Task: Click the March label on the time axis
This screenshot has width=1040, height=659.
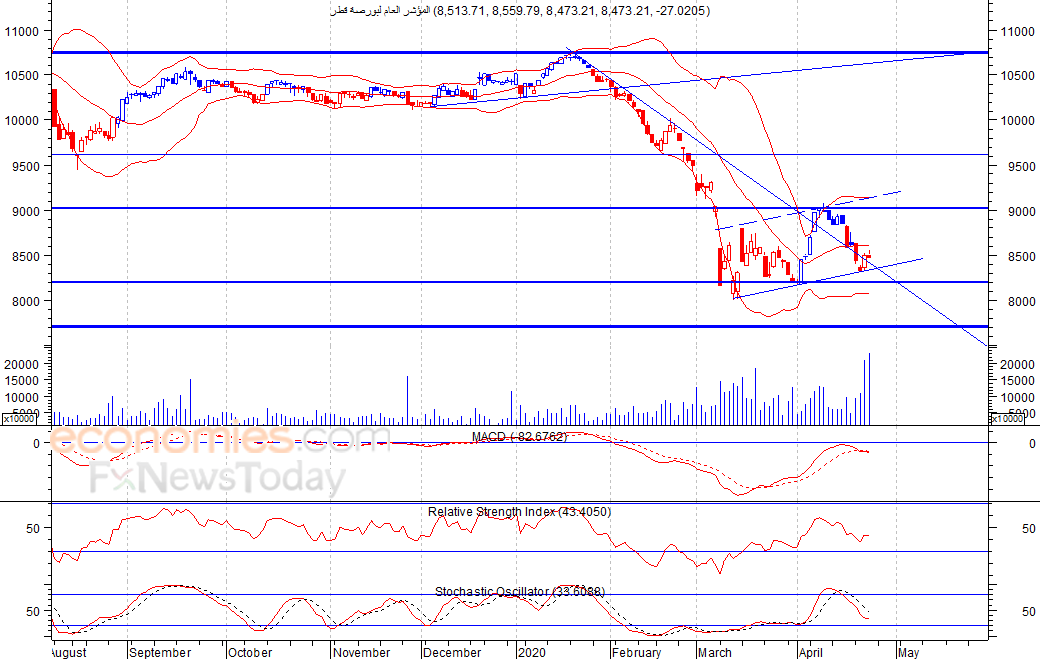Action: pos(714,652)
